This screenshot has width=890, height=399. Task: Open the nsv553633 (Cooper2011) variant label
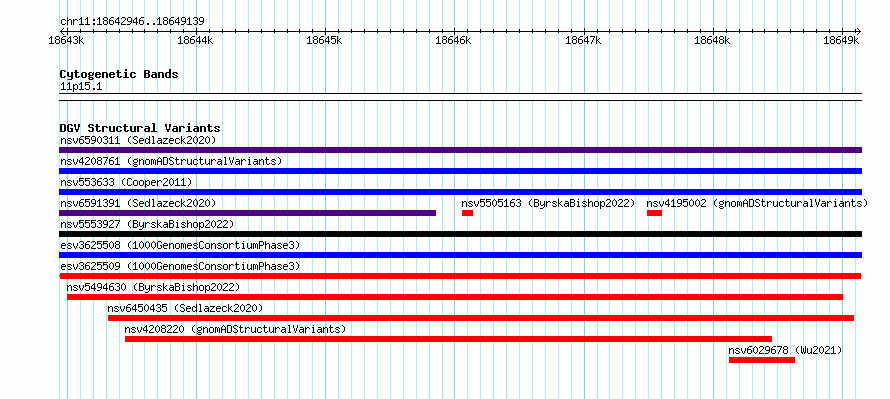pyautogui.click(x=126, y=182)
